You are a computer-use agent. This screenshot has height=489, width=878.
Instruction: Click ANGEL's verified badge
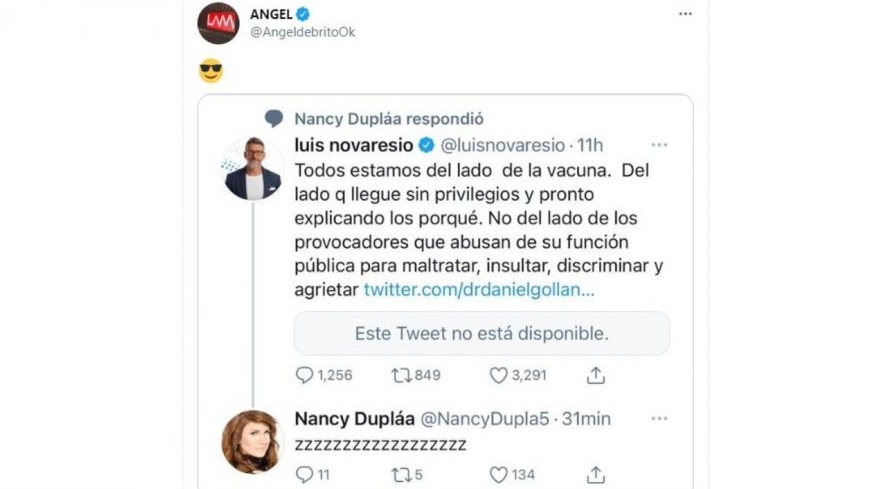[x=303, y=14]
